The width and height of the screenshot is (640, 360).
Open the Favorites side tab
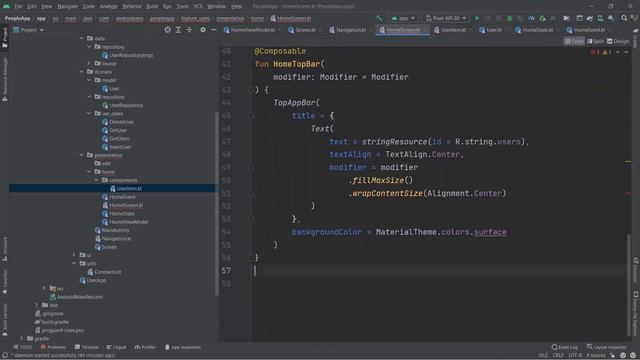click(x=4, y=282)
